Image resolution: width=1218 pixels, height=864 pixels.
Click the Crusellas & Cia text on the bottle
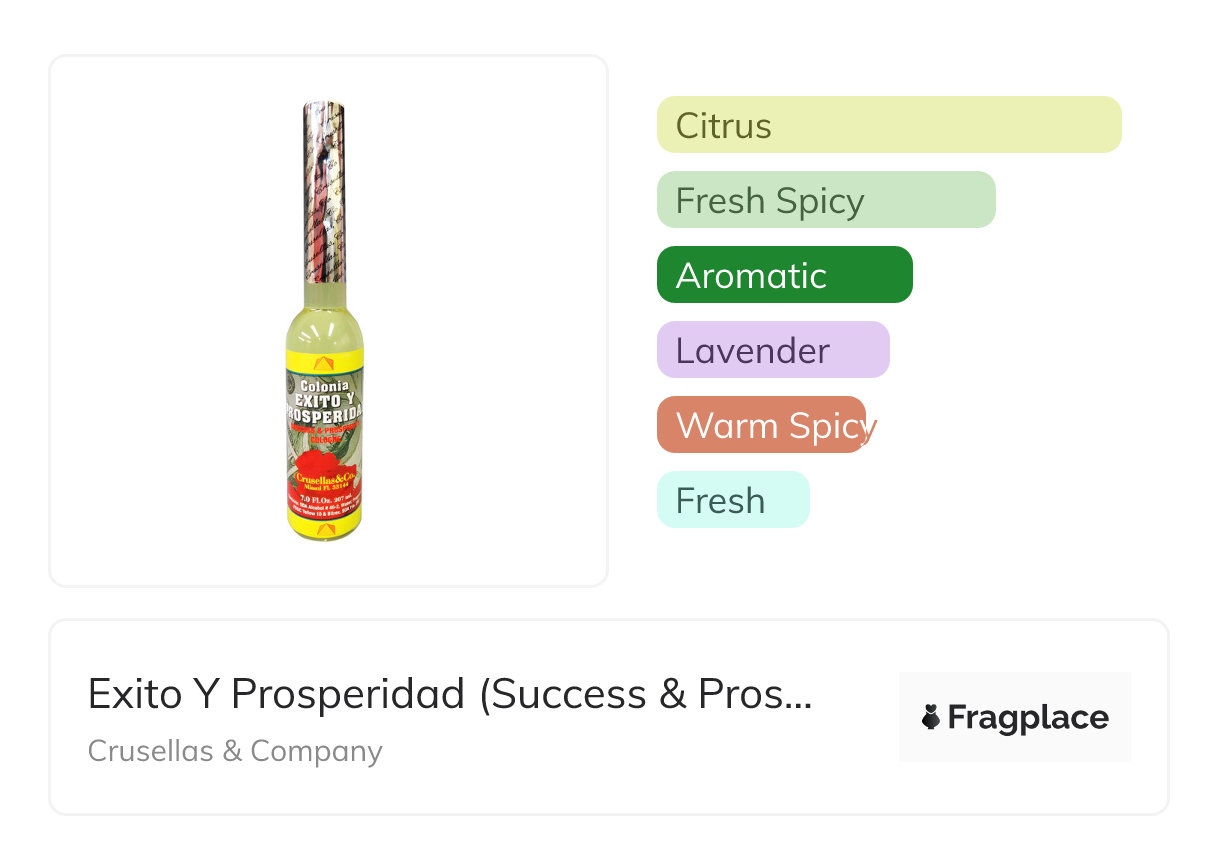[x=324, y=478]
